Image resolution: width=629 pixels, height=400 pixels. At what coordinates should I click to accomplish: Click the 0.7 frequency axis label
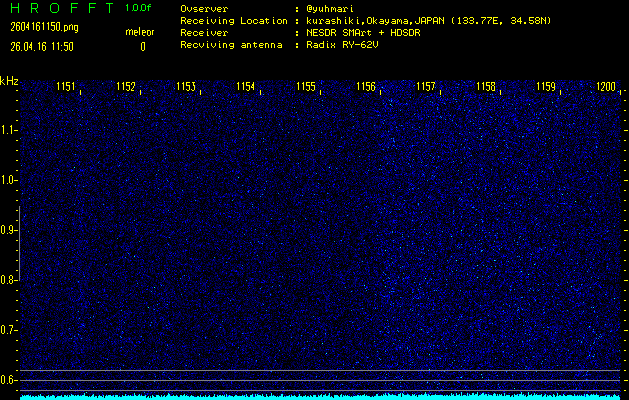pos(9,330)
